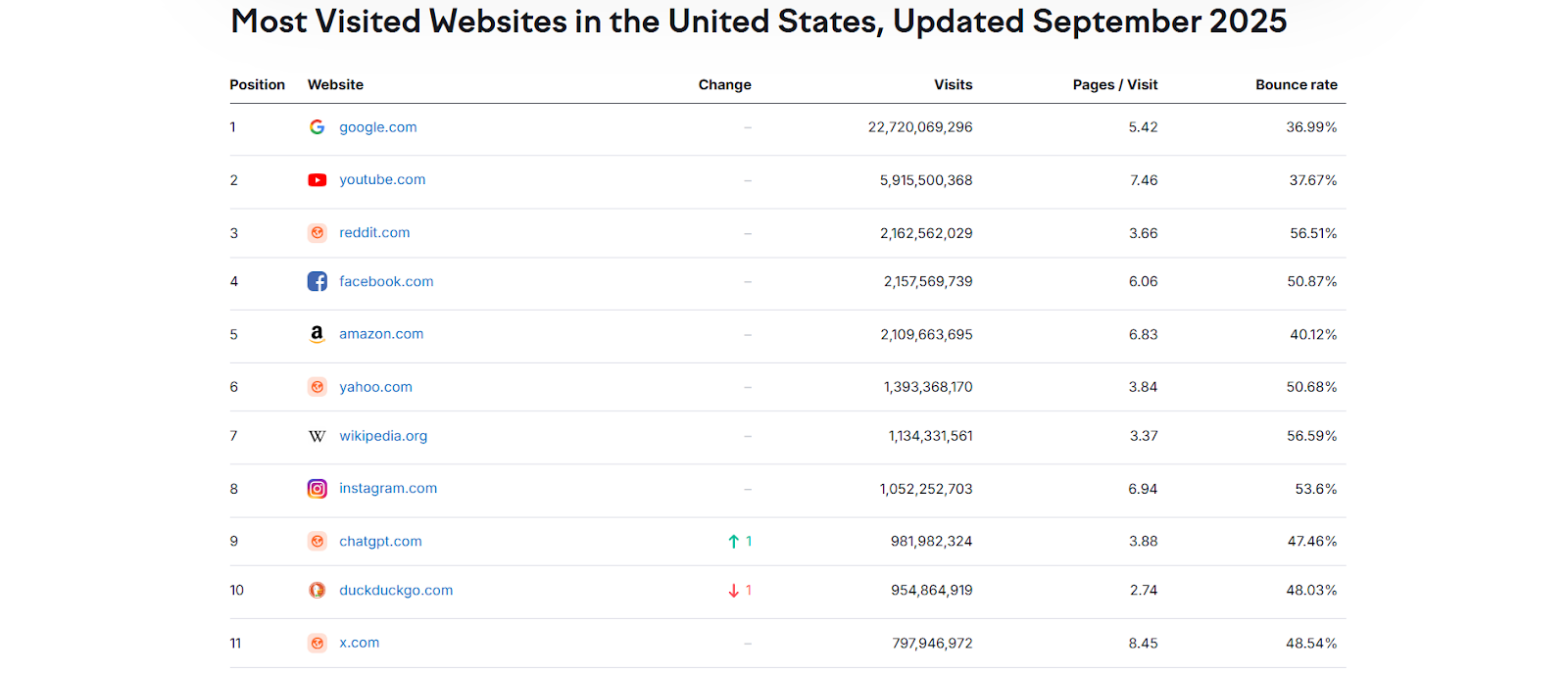Click the DuckDuckGo logo icon
The image size is (1568, 673).
coord(317,591)
